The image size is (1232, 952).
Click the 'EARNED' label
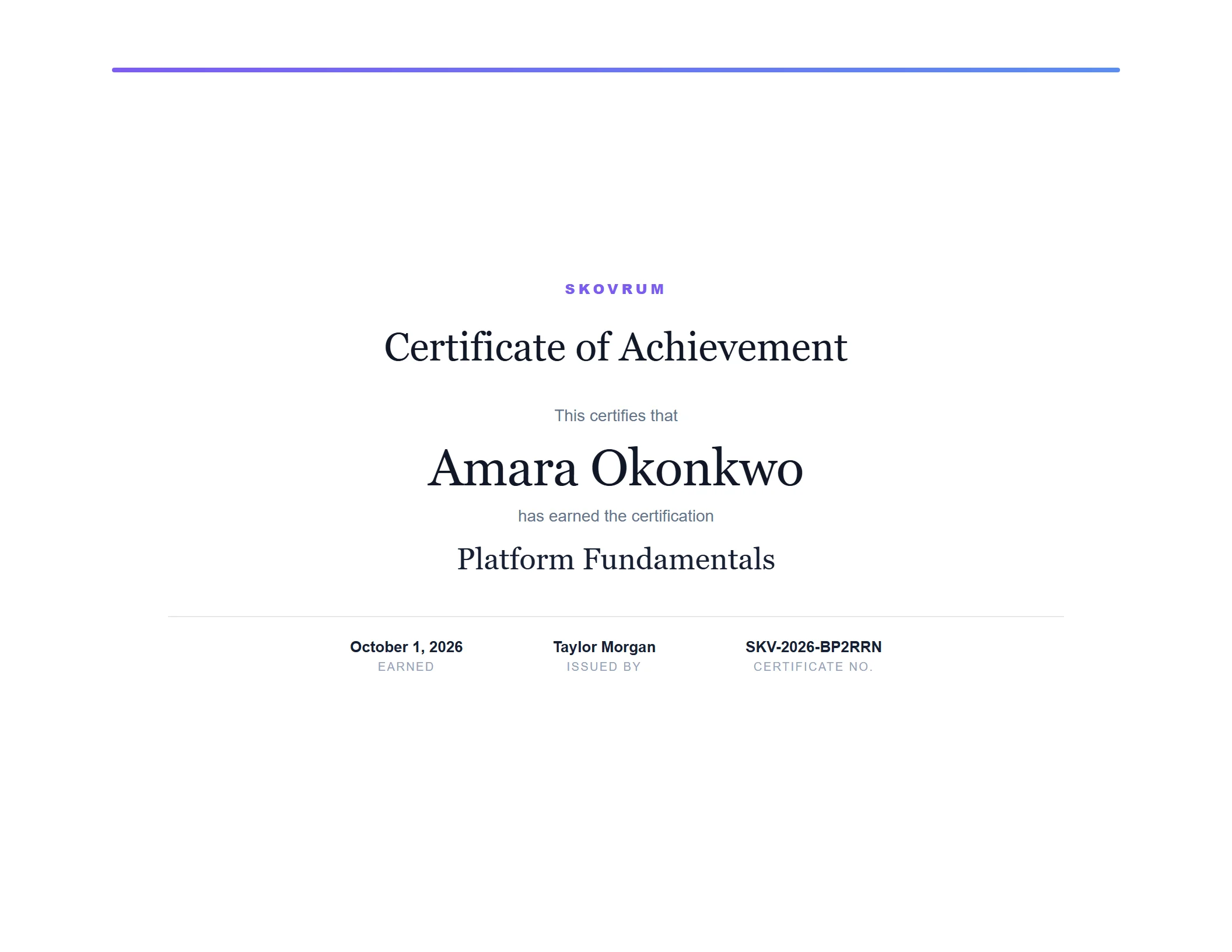406,667
